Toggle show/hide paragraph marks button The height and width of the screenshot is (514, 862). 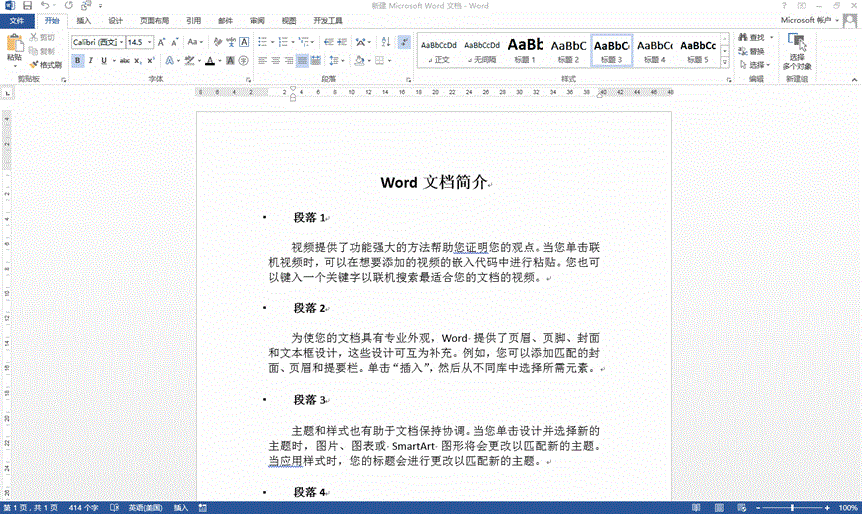click(404, 42)
